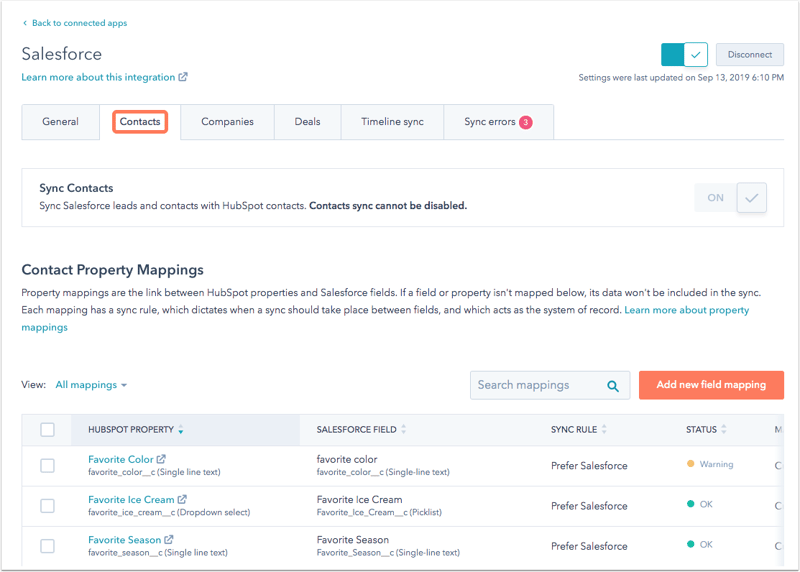800x572 pixels.
Task: Open Favorite Season external link icon
Action: point(169,540)
